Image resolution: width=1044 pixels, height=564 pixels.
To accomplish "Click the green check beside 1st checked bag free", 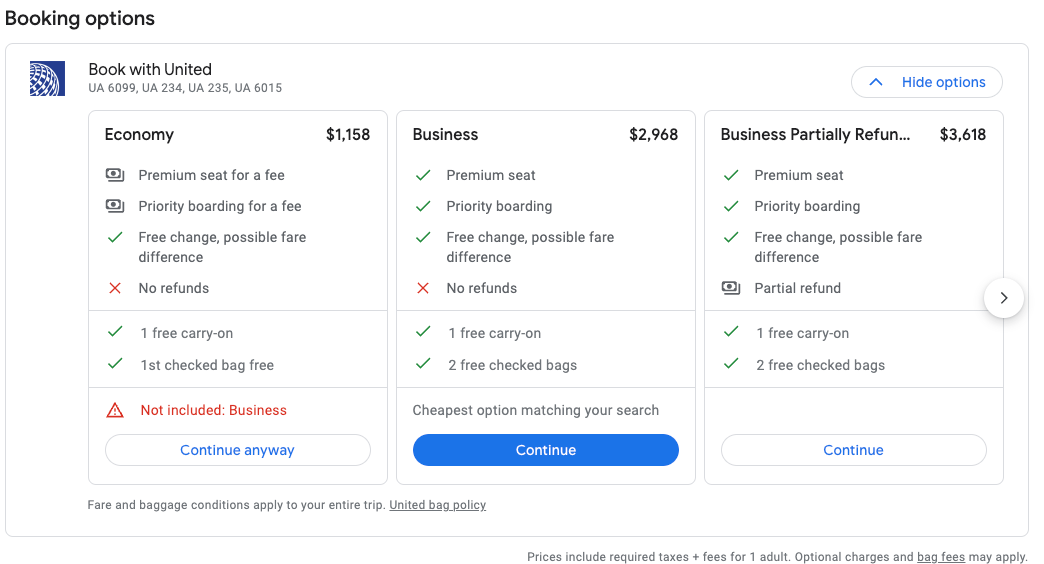I will coord(115,364).
